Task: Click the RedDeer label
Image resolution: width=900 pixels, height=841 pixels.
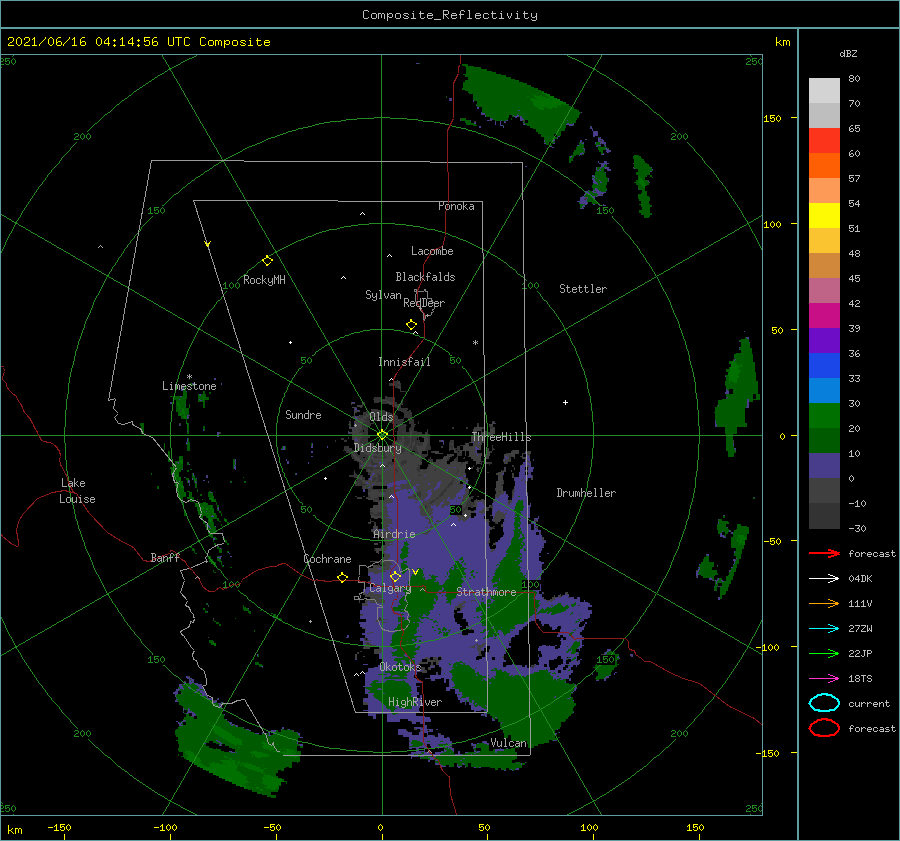Action: pos(424,303)
